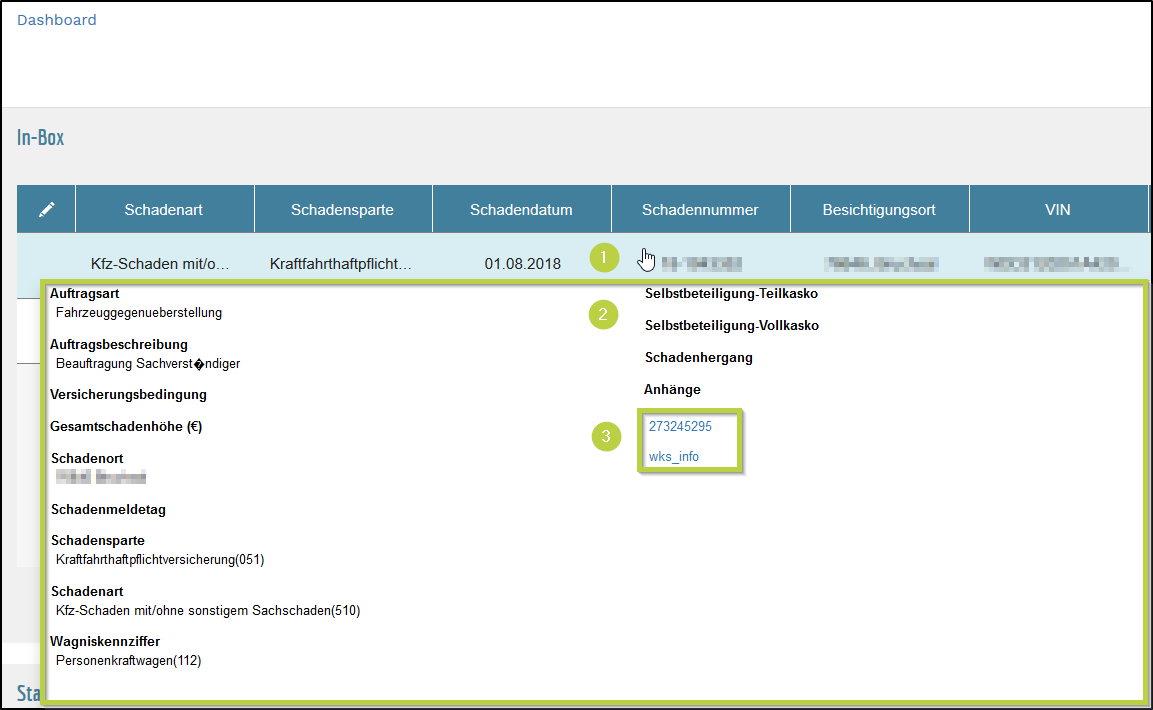Open the wks_info attachment link

pos(674,457)
